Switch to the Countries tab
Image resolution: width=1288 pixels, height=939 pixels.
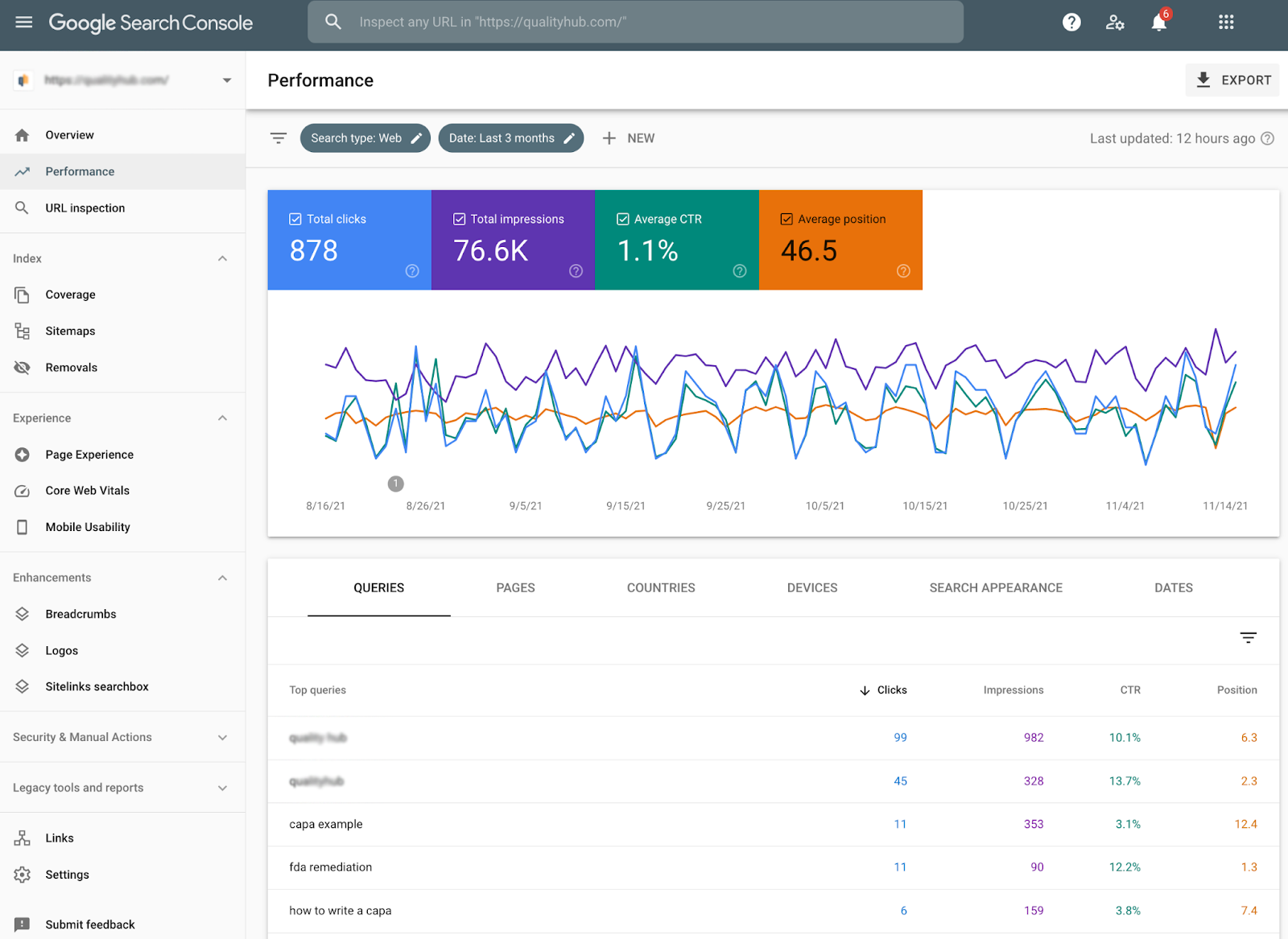point(661,588)
